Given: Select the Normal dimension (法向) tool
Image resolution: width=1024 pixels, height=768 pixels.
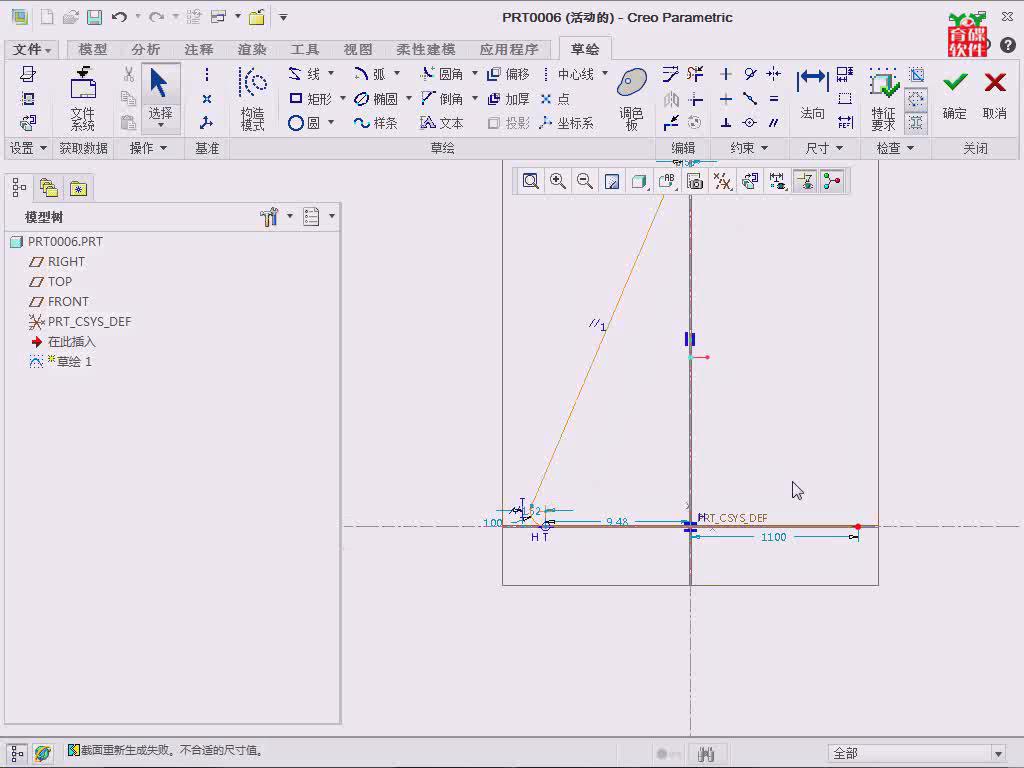Looking at the screenshot, I should point(812,95).
